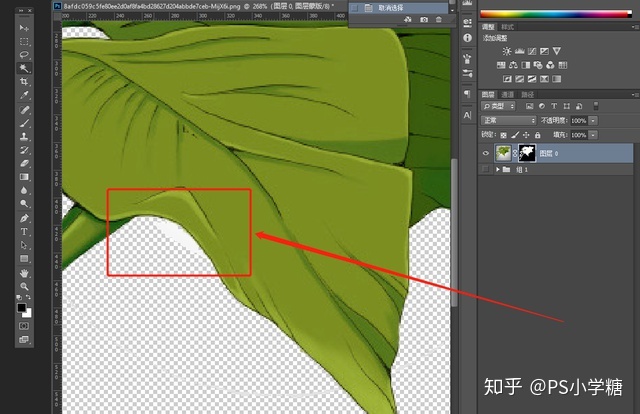Add a Levels adjustment layer

pos(519,51)
